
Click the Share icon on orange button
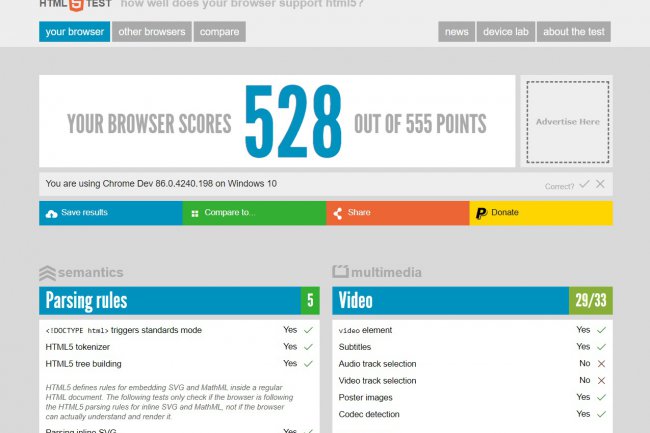click(338, 213)
